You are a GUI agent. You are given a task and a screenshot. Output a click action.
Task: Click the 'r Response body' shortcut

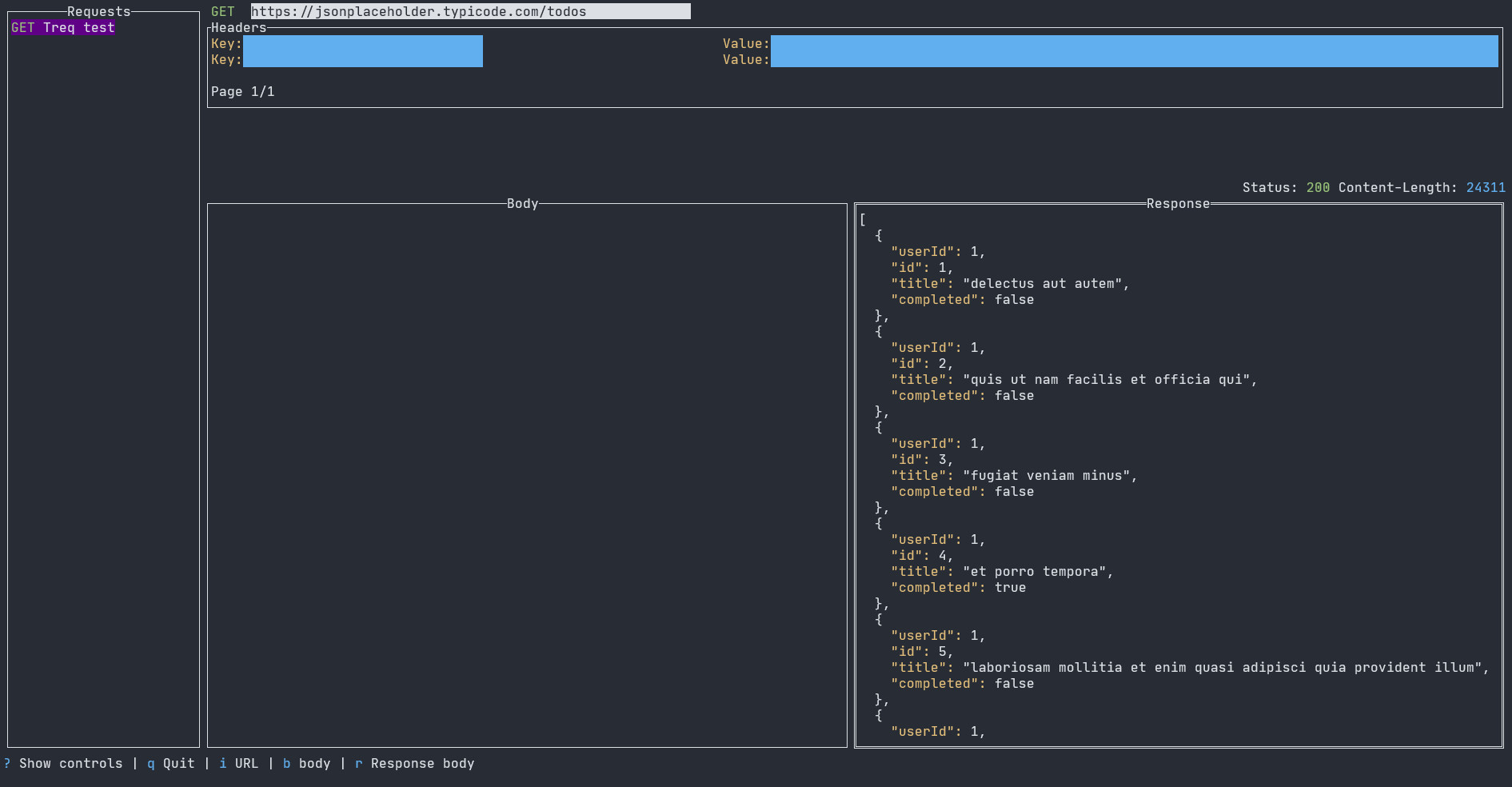point(414,764)
